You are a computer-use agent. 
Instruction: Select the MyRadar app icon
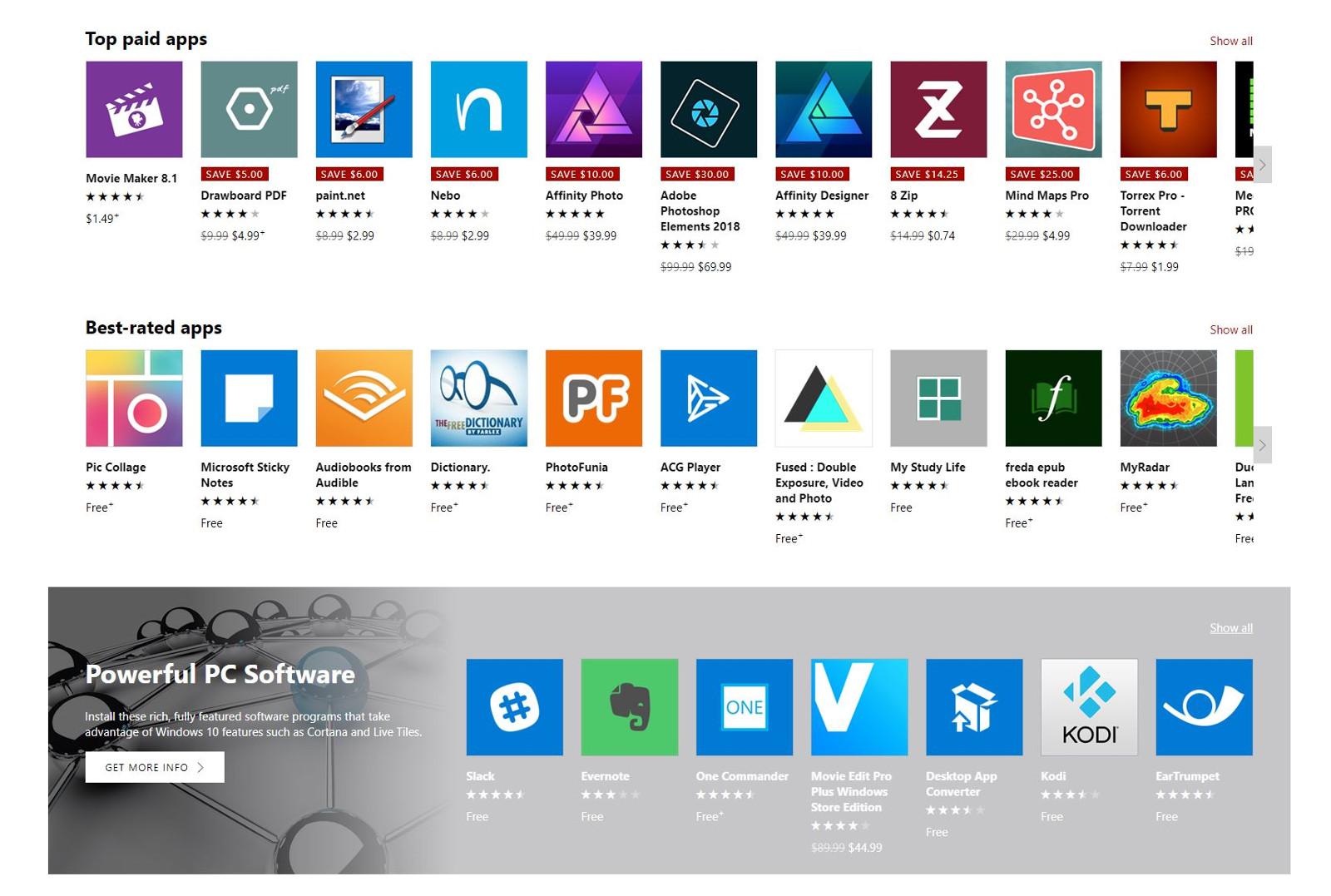coord(1168,398)
